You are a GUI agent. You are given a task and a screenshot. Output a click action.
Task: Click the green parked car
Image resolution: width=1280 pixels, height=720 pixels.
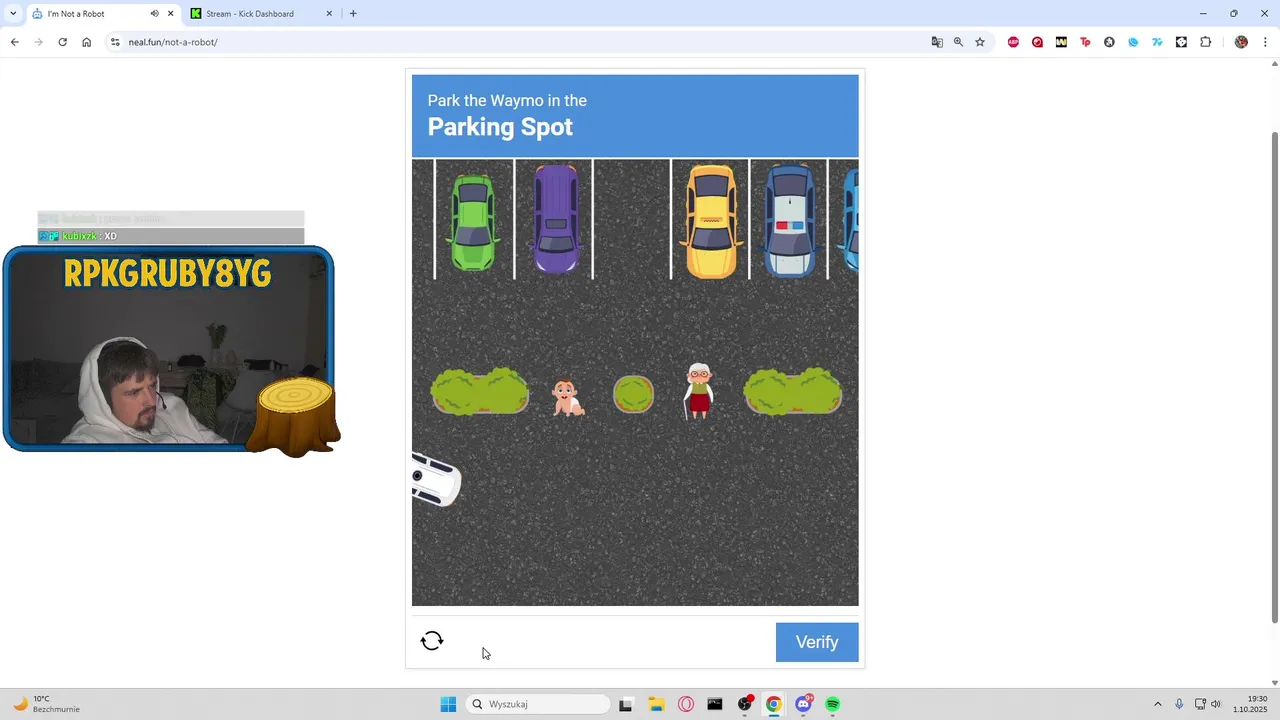473,222
